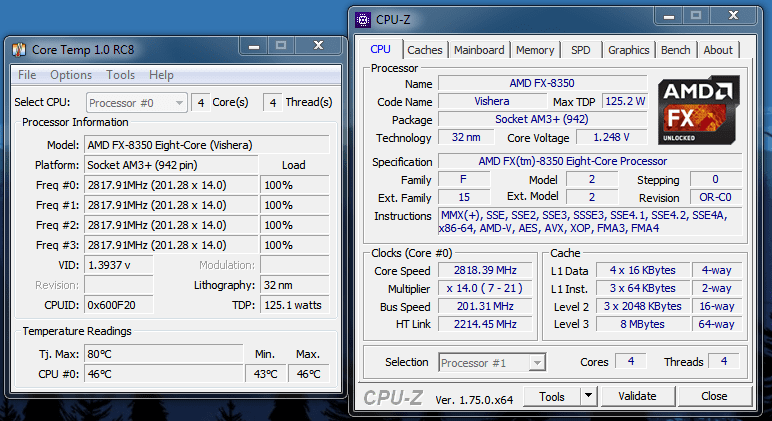Click the Freq #2 frequency value
This screenshot has height=421, width=772.
pos(171,225)
